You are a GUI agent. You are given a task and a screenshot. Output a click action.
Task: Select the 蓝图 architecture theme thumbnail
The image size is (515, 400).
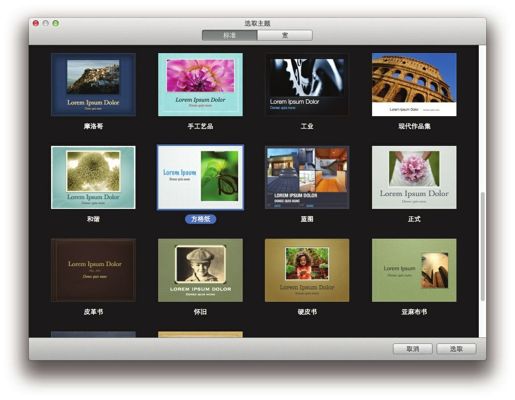pos(307,177)
